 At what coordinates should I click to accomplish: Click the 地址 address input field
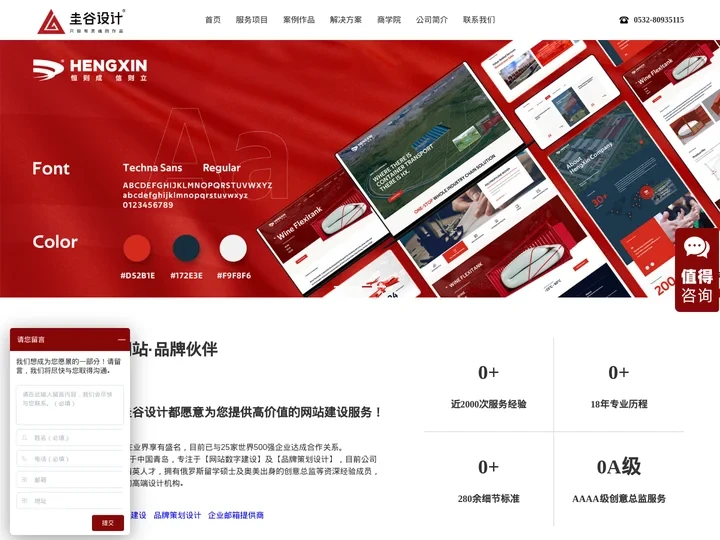click(70, 501)
